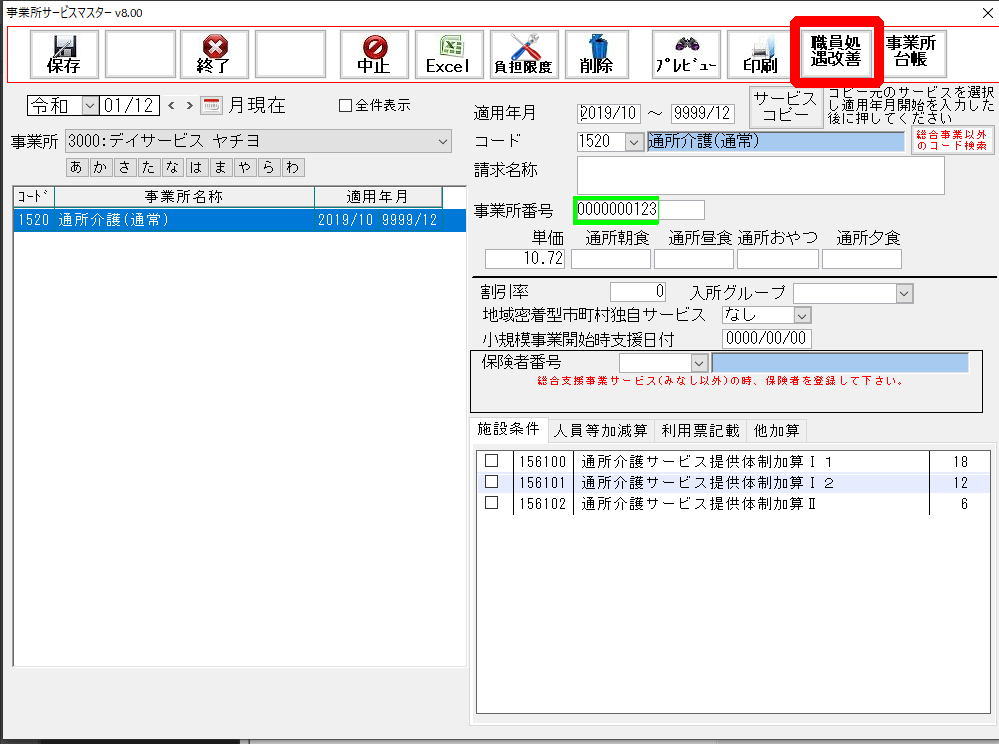This screenshot has width=999, height=744.
Task: Click the 削除 (Delete) trash icon
Action: tap(596, 54)
